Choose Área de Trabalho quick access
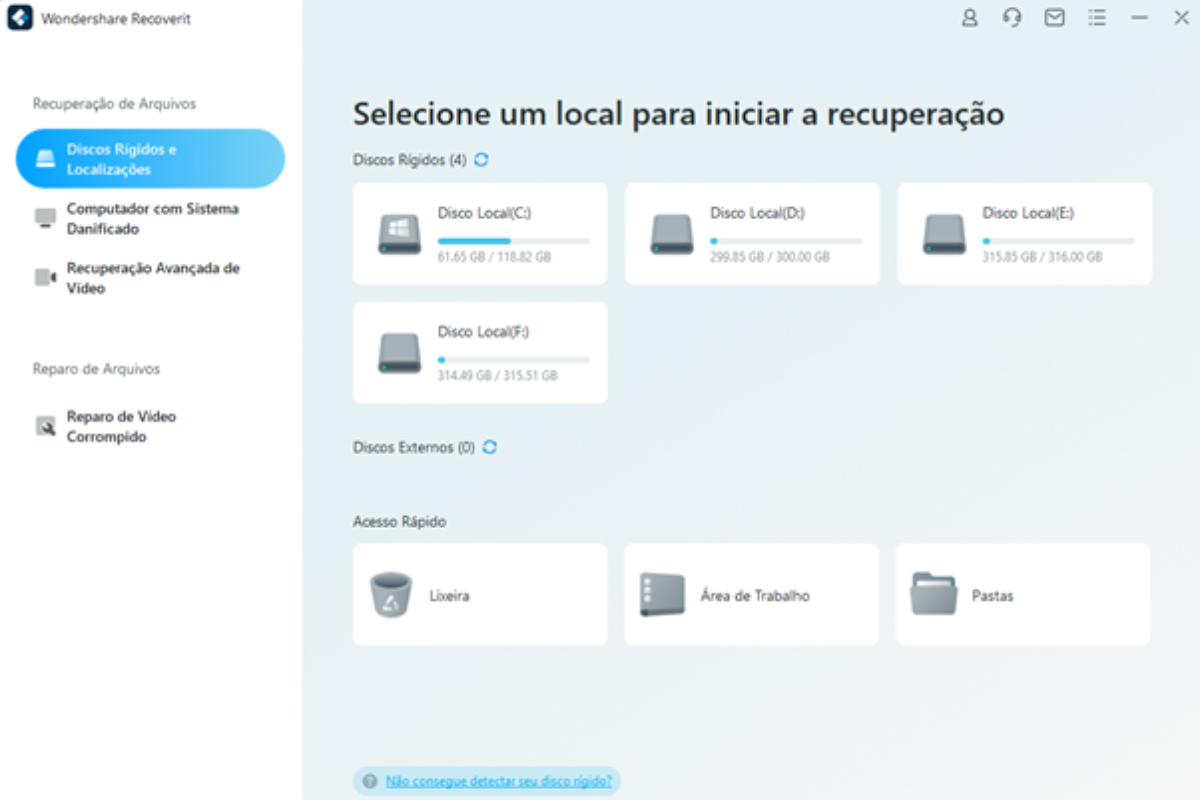Screen dimensions: 1200x800 [x=751, y=595]
